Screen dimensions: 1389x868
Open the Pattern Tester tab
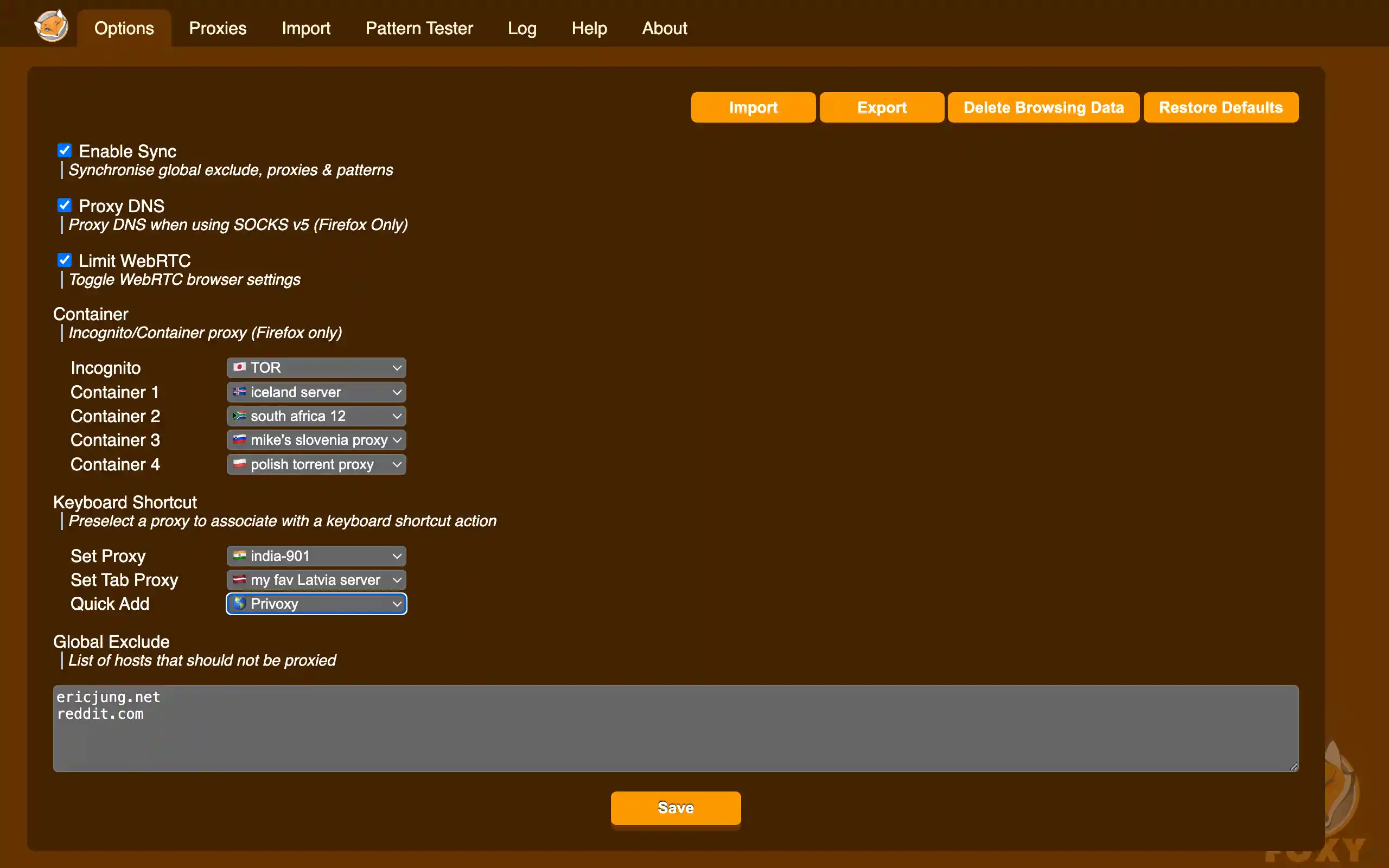coord(419,28)
